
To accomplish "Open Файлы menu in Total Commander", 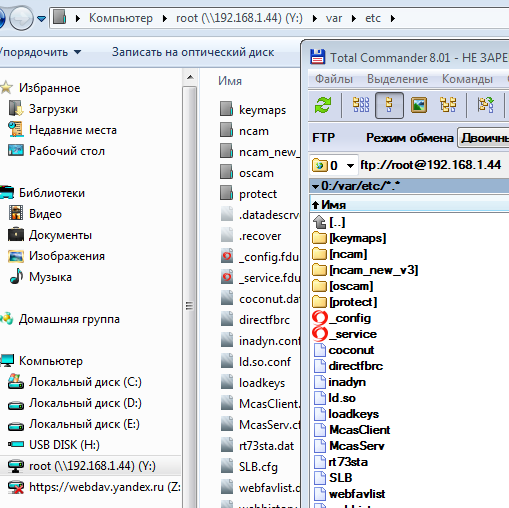I will 334,79.
